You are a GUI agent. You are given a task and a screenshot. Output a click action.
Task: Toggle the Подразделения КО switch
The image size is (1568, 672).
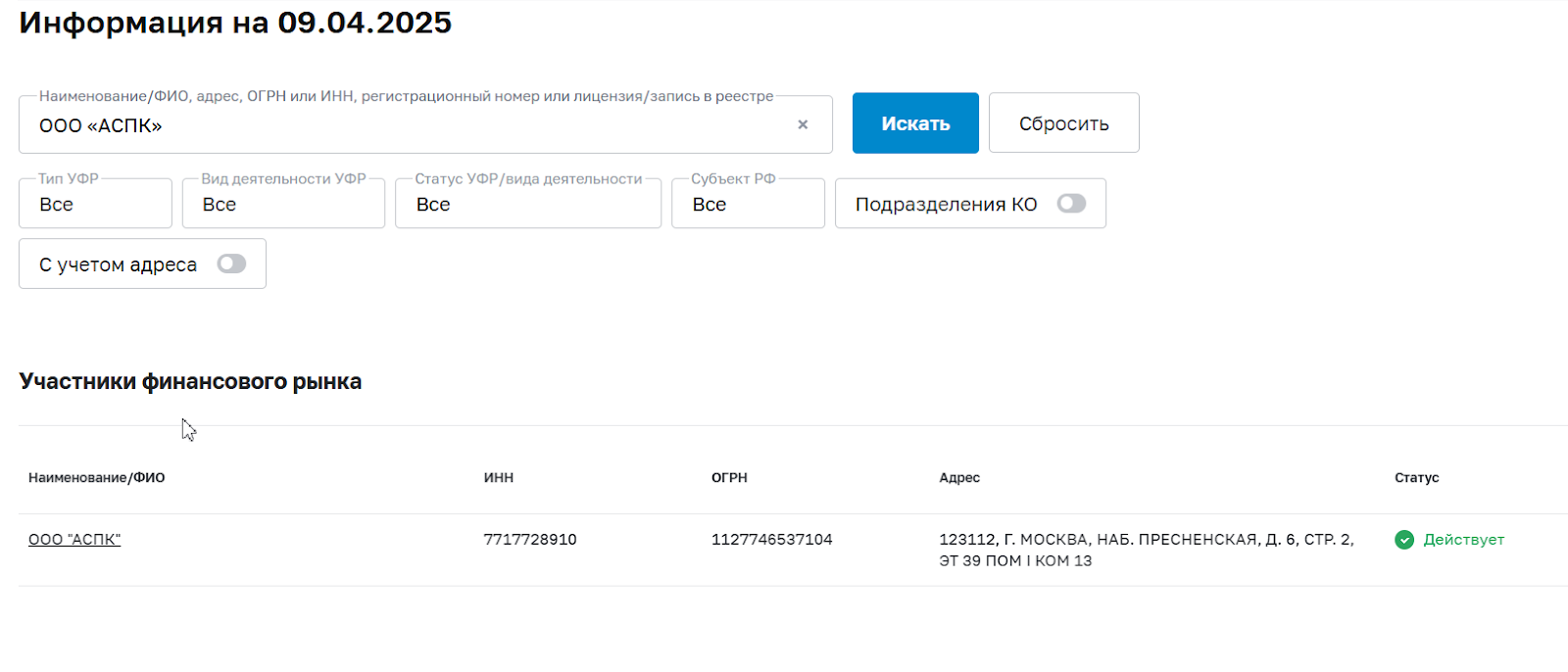tap(1071, 204)
